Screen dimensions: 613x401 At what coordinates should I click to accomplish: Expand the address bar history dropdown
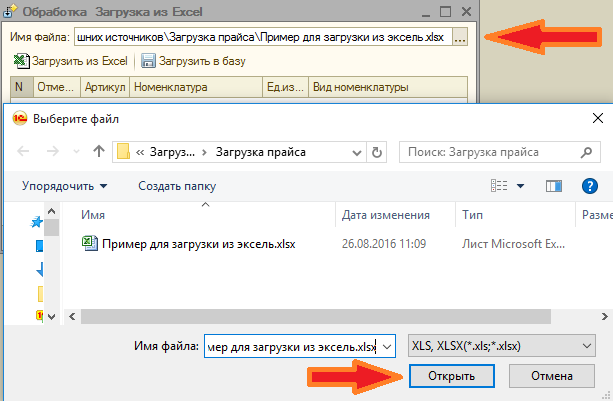click(x=357, y=152)
